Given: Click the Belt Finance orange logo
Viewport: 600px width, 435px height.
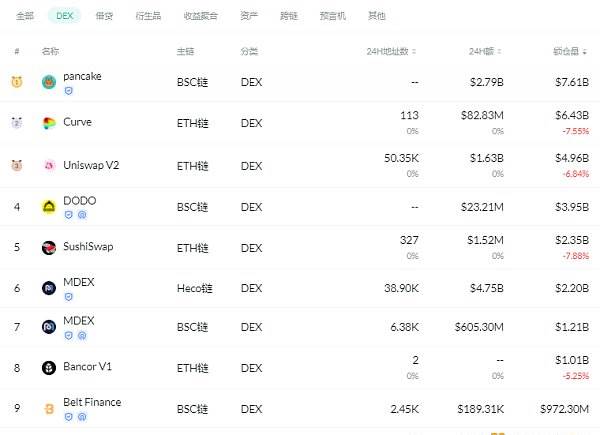Looking at the screenshot, I should (49, 409).
